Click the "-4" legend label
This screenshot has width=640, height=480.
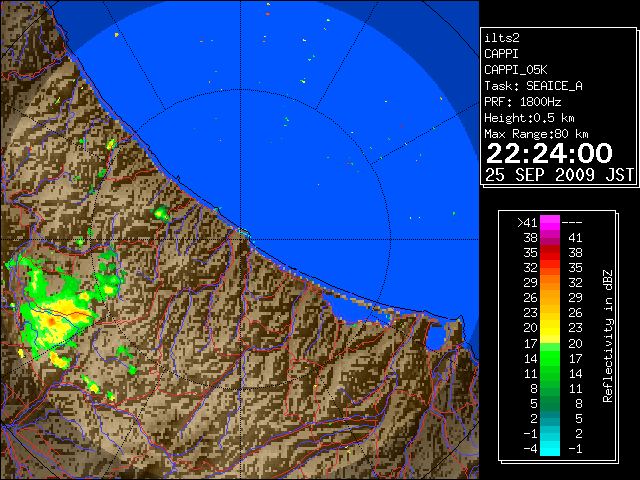pos(530,448)
